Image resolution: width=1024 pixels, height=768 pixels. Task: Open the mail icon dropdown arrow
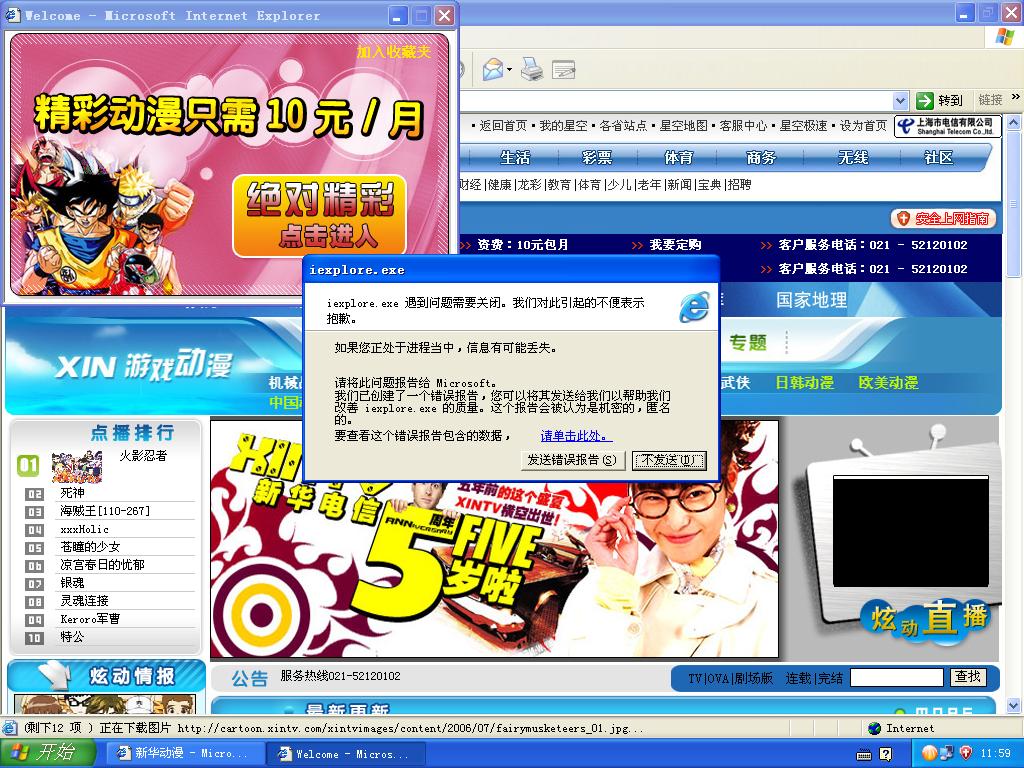(x=509, y=69)
